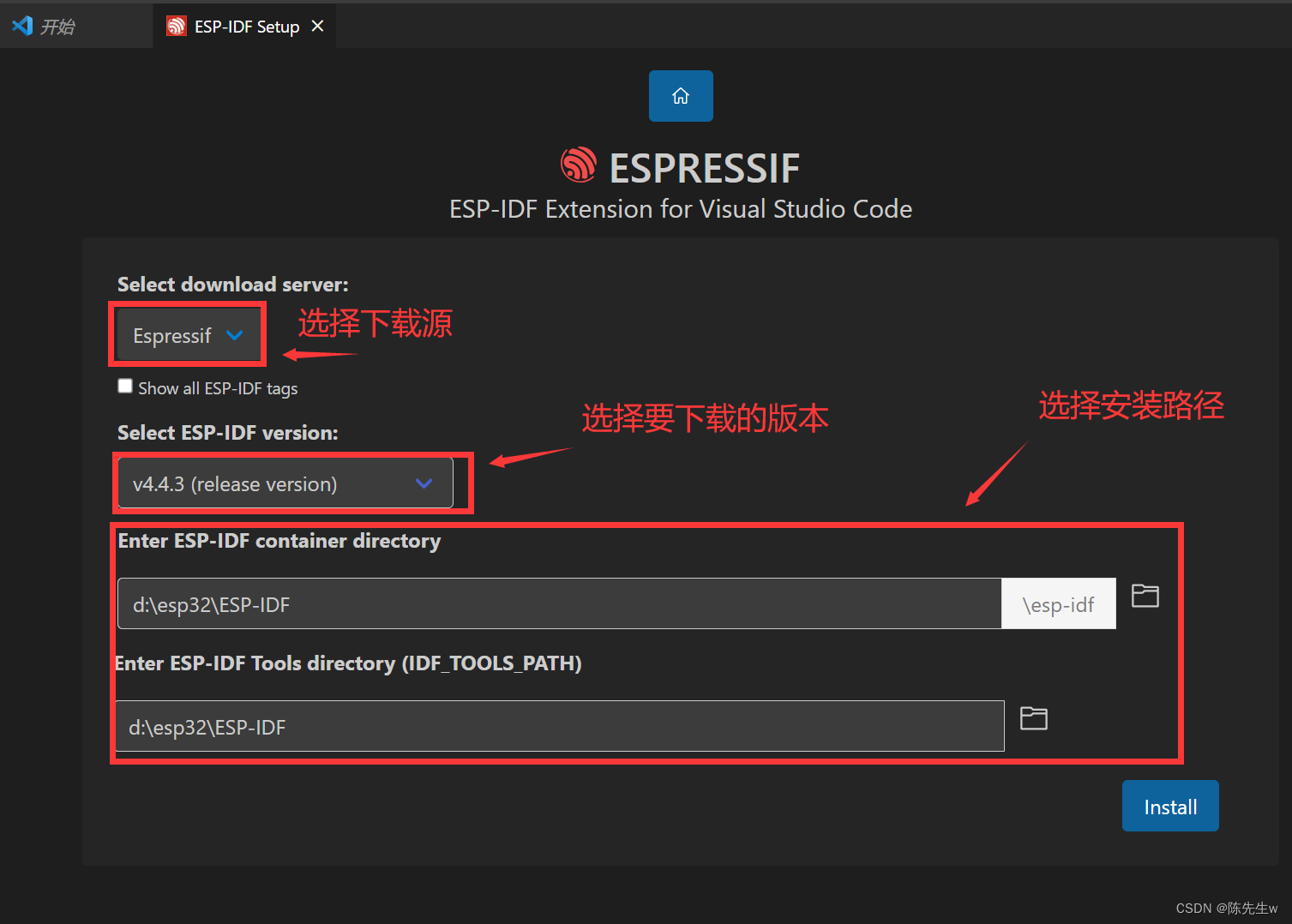Click the ESPRESSIF heading text
This screenshot has height=924, width=1292.
pos(705,168)
